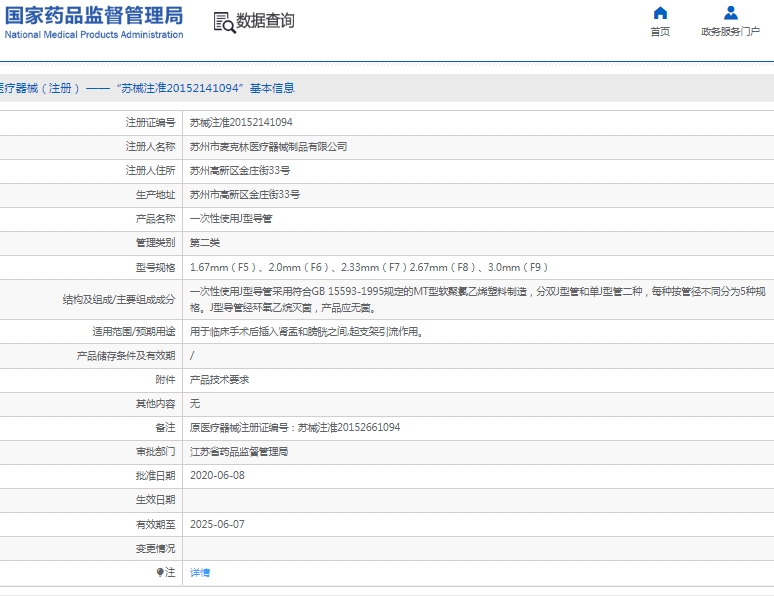The width and height of the screenshot is (774, 596).
Task: Select the model specification 1.67mm（F5） row value
Action: pyautogui.click(x=369, y=267)
